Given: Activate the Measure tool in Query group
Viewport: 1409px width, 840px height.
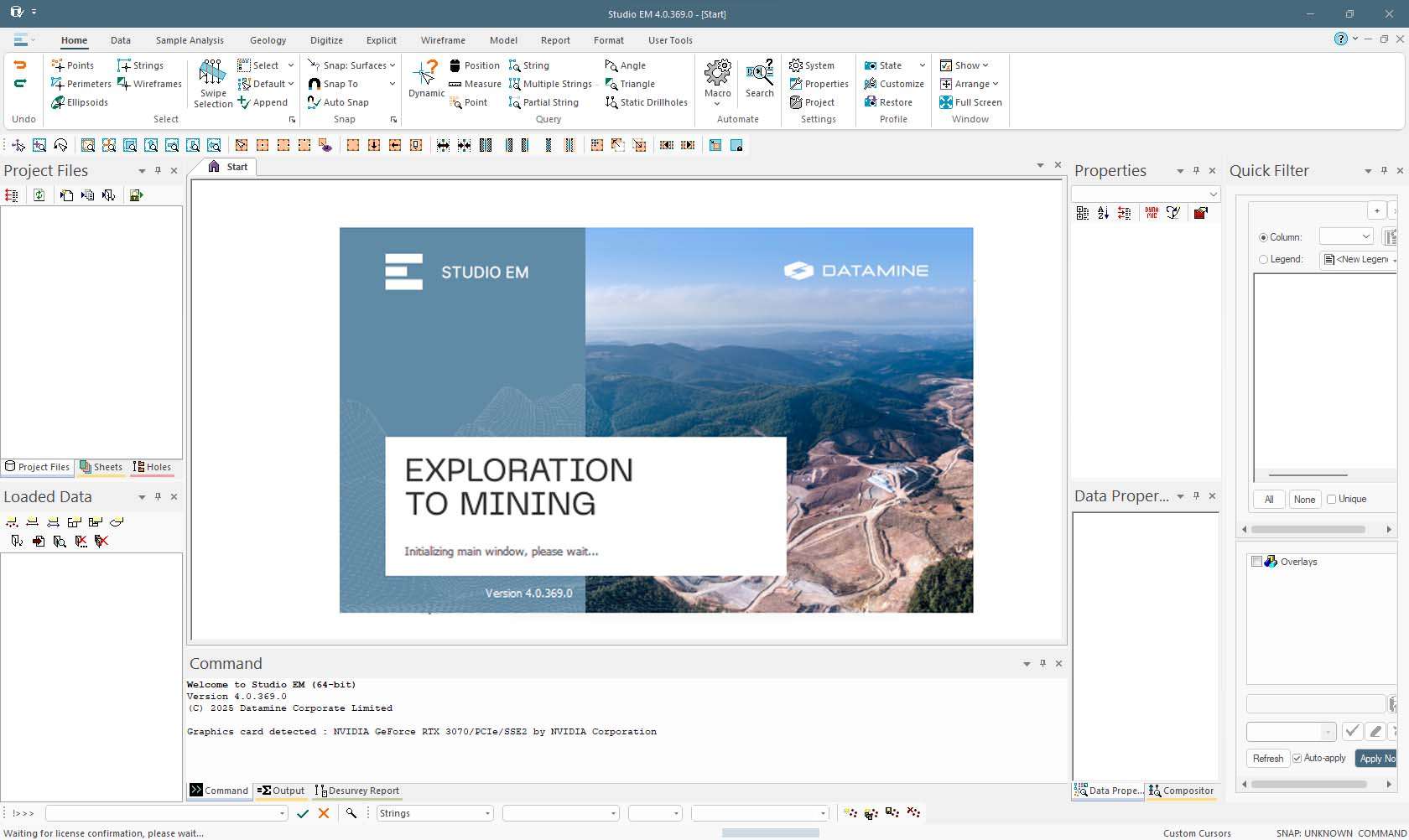Looking at the screenshot, I should coord(475,84).
